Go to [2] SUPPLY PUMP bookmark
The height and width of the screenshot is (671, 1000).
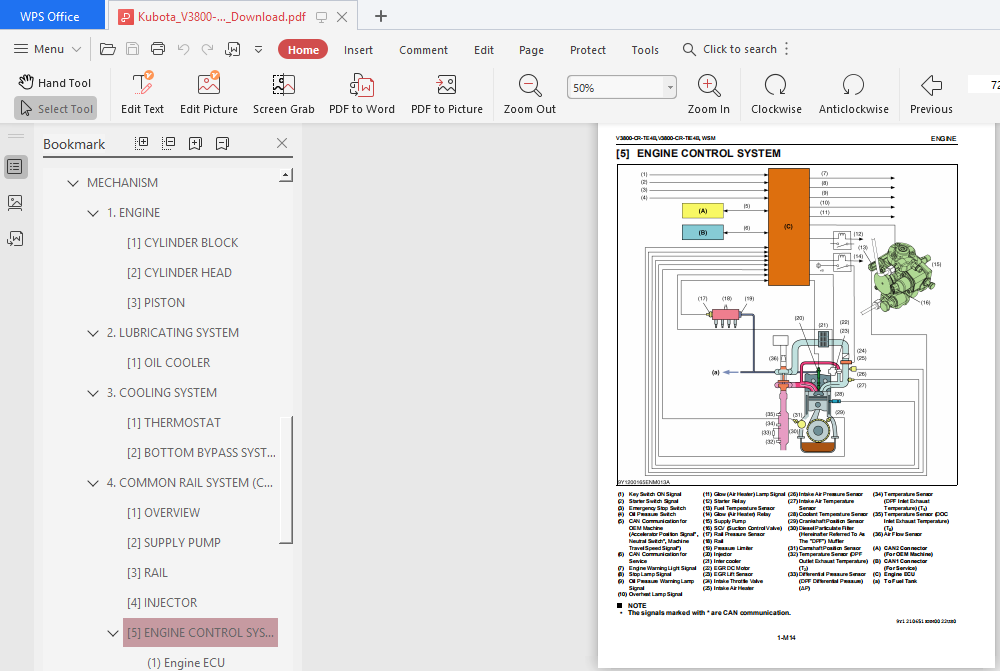click(x=173, y=542)
